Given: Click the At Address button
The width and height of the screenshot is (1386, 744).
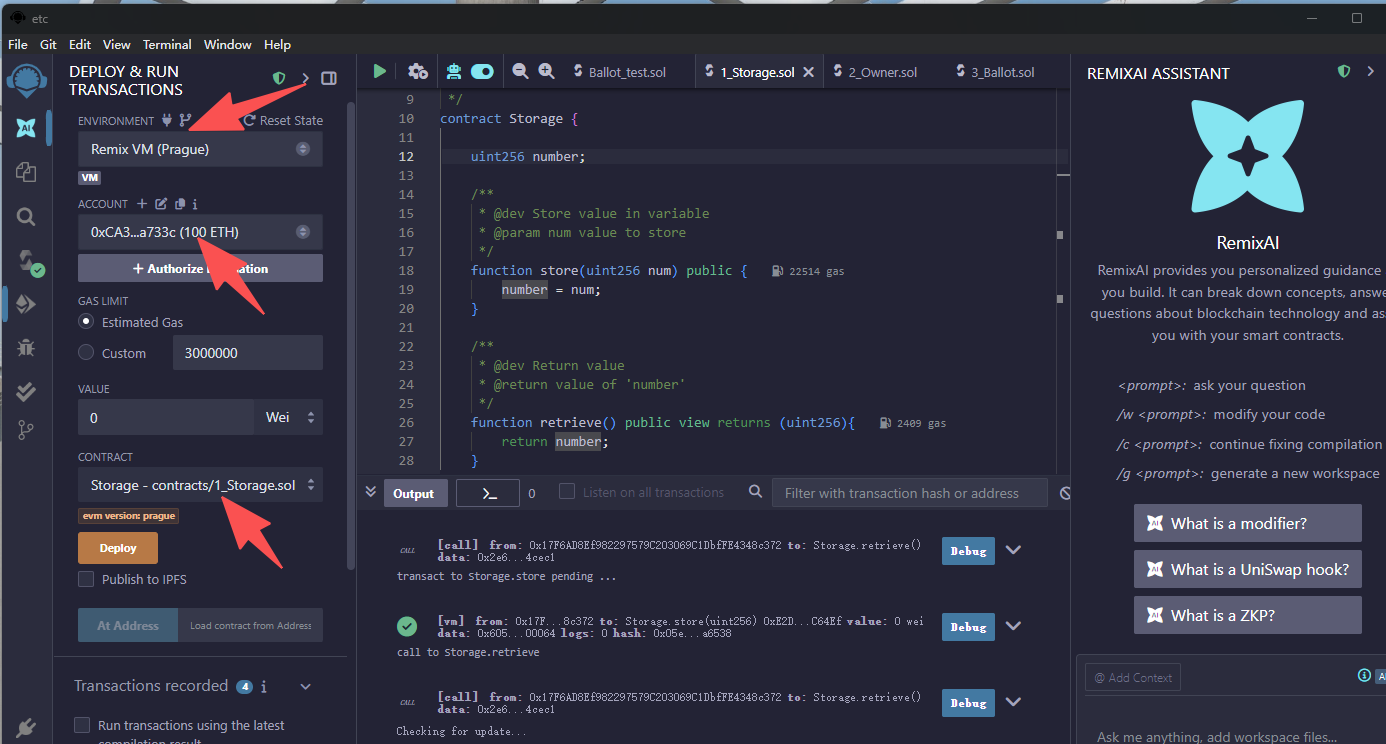Looking at the screenshot, I should [x=128, y=626].
